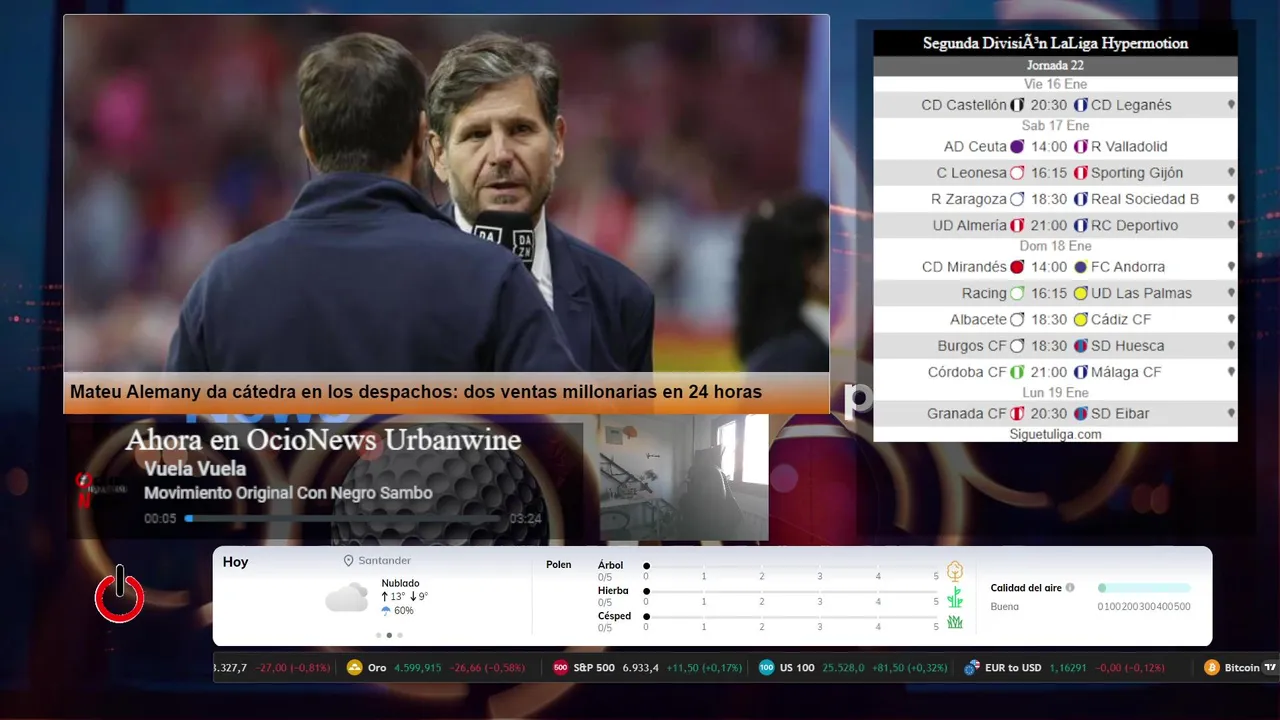This screenshot has width=1280, height=720.
Task: Click the Hoy weather label
Action: [x=235, y=562]
